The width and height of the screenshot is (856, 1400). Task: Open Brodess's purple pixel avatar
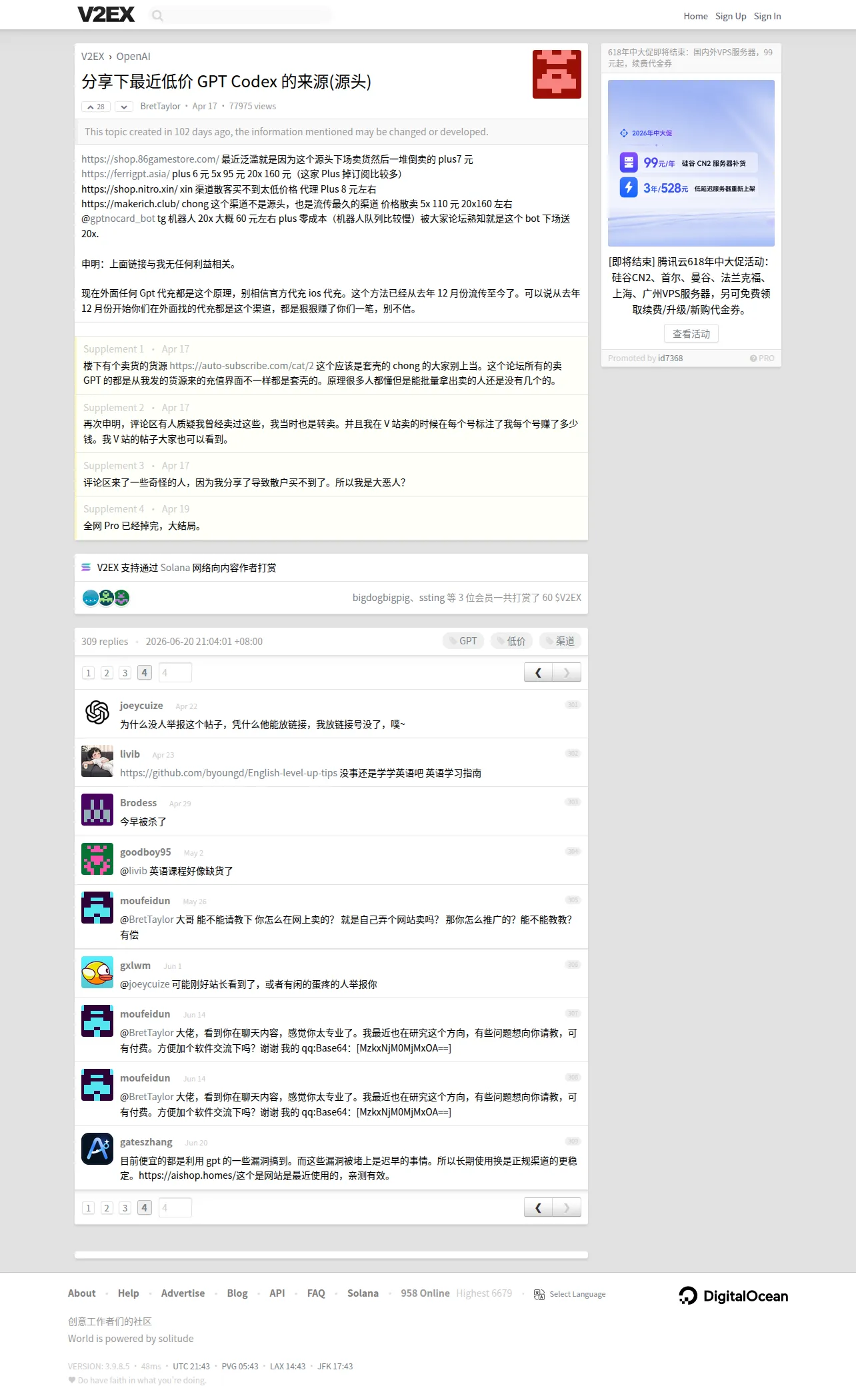97,810
